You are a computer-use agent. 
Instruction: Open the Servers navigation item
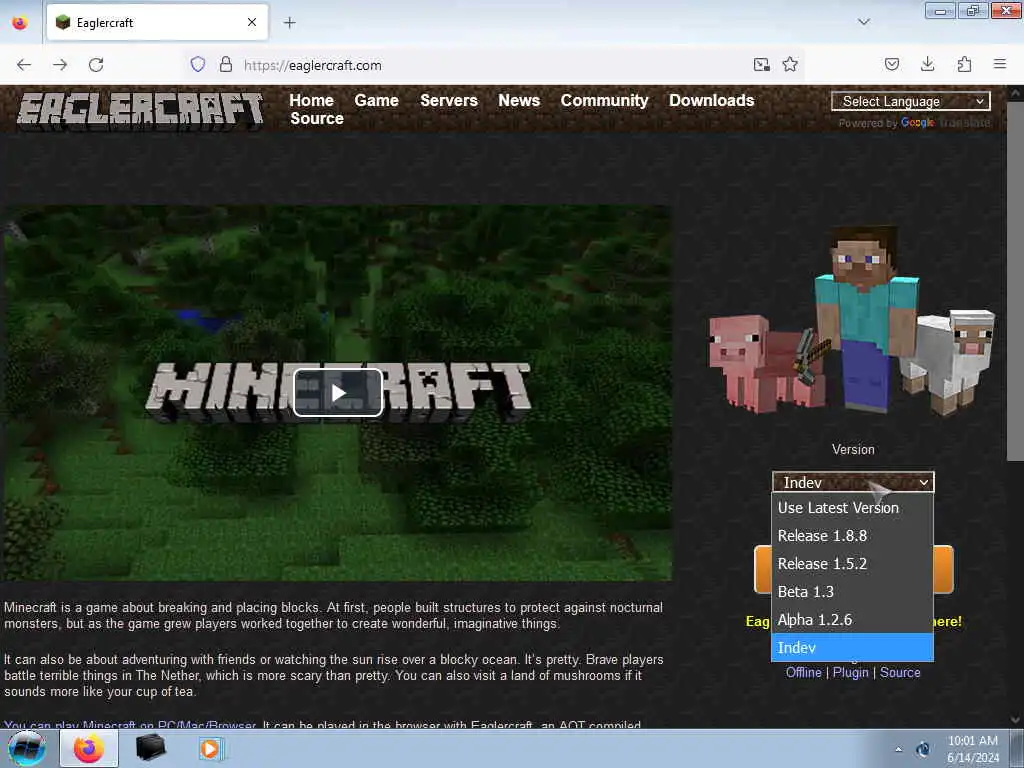click(449, 101)
